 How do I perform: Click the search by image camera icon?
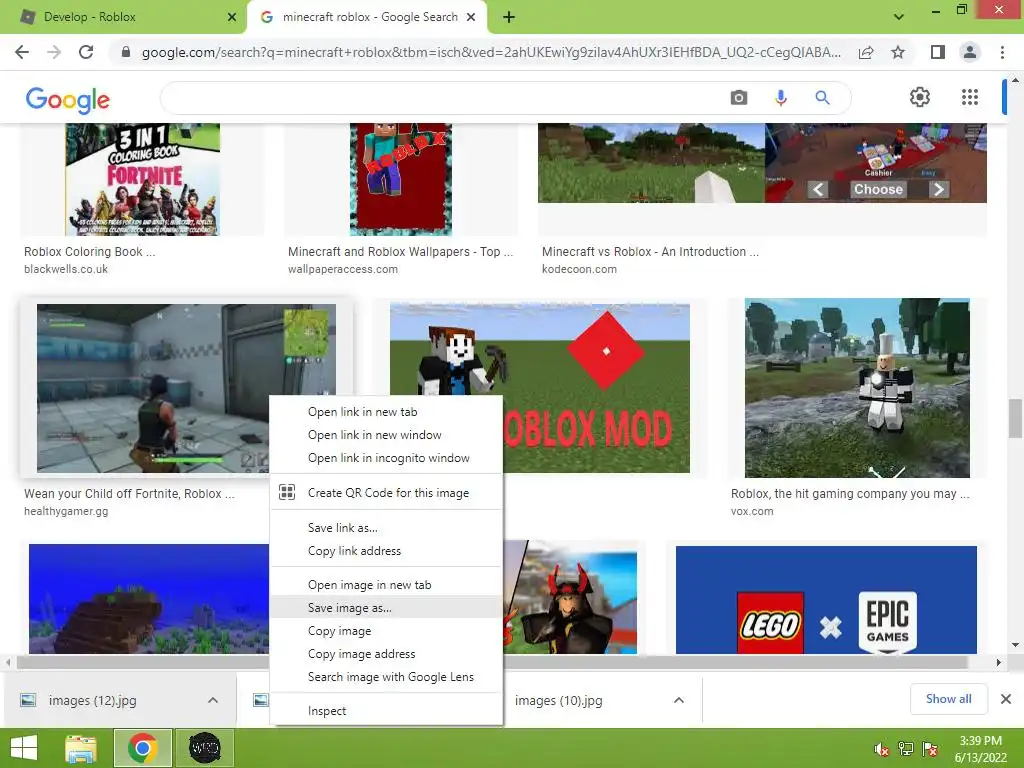(739, 98)
